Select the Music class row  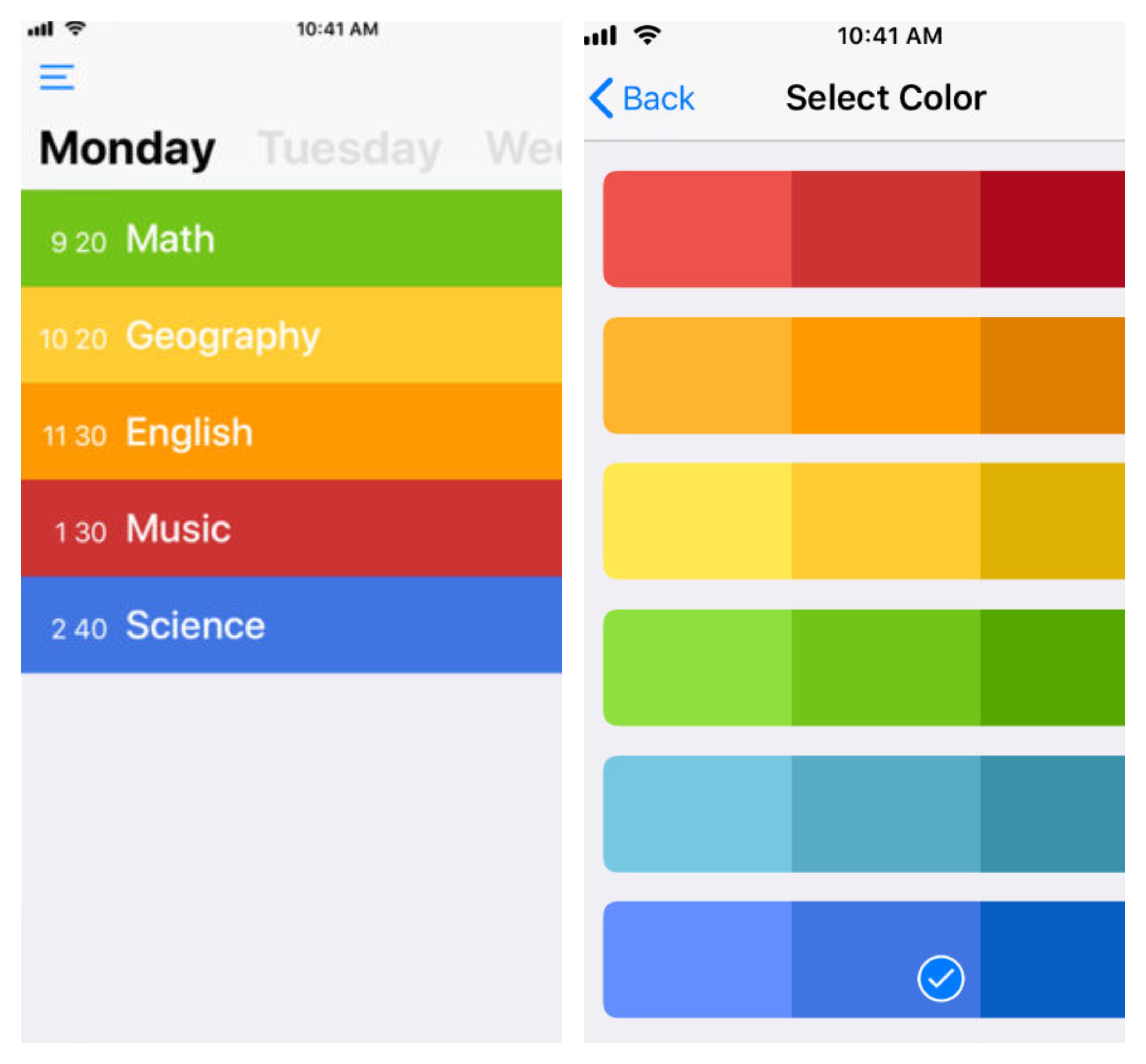pyautogui.click(x=292, y=528)
